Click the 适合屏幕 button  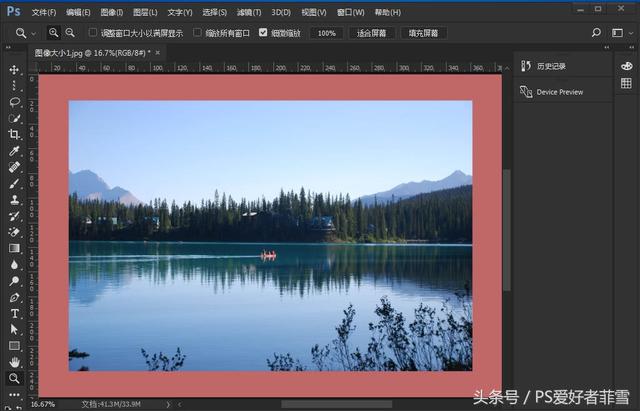pyautogui.click(x=371, y=33)
